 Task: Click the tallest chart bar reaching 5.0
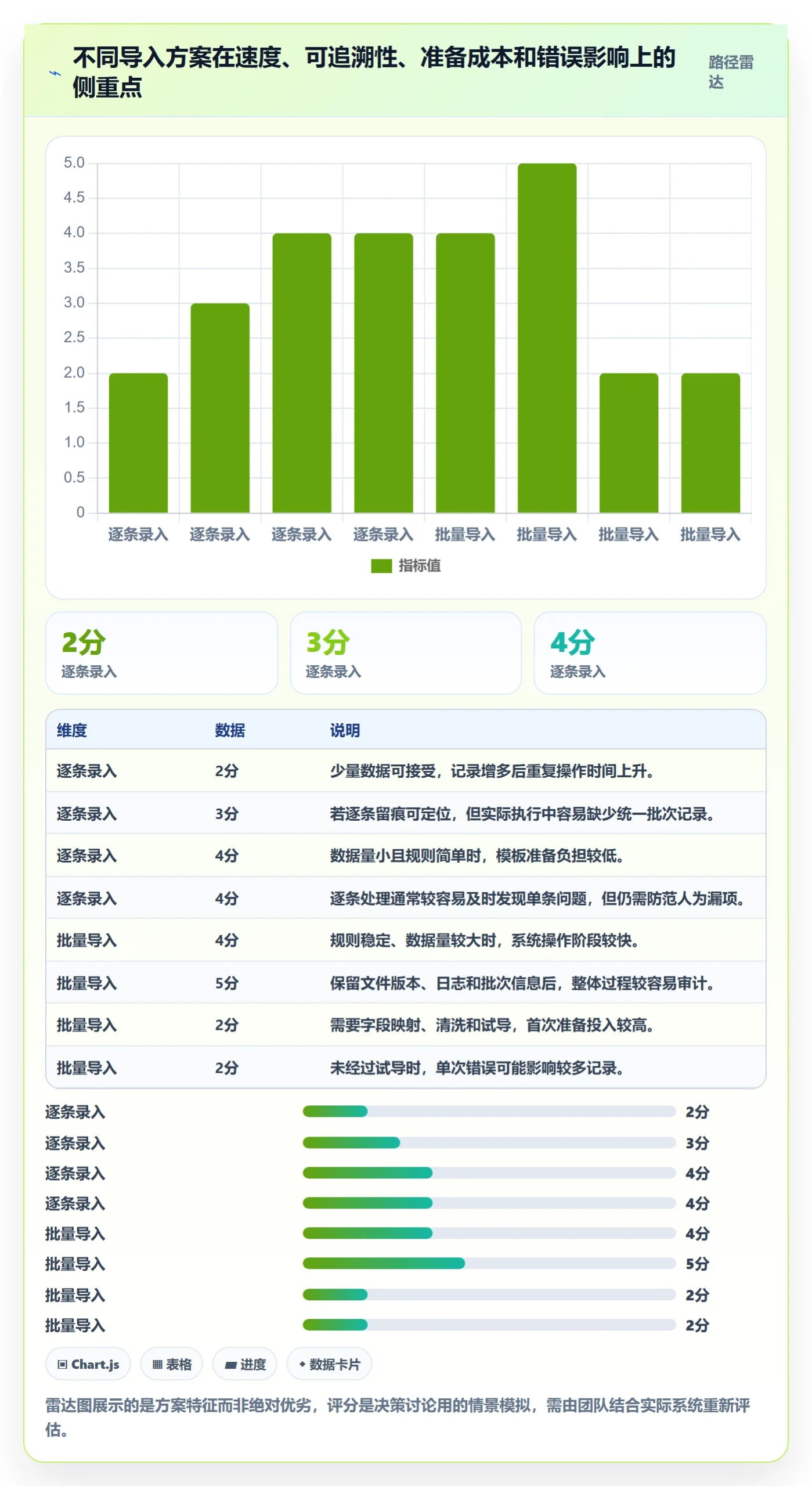pyautogui.click(x=547, y=338)
